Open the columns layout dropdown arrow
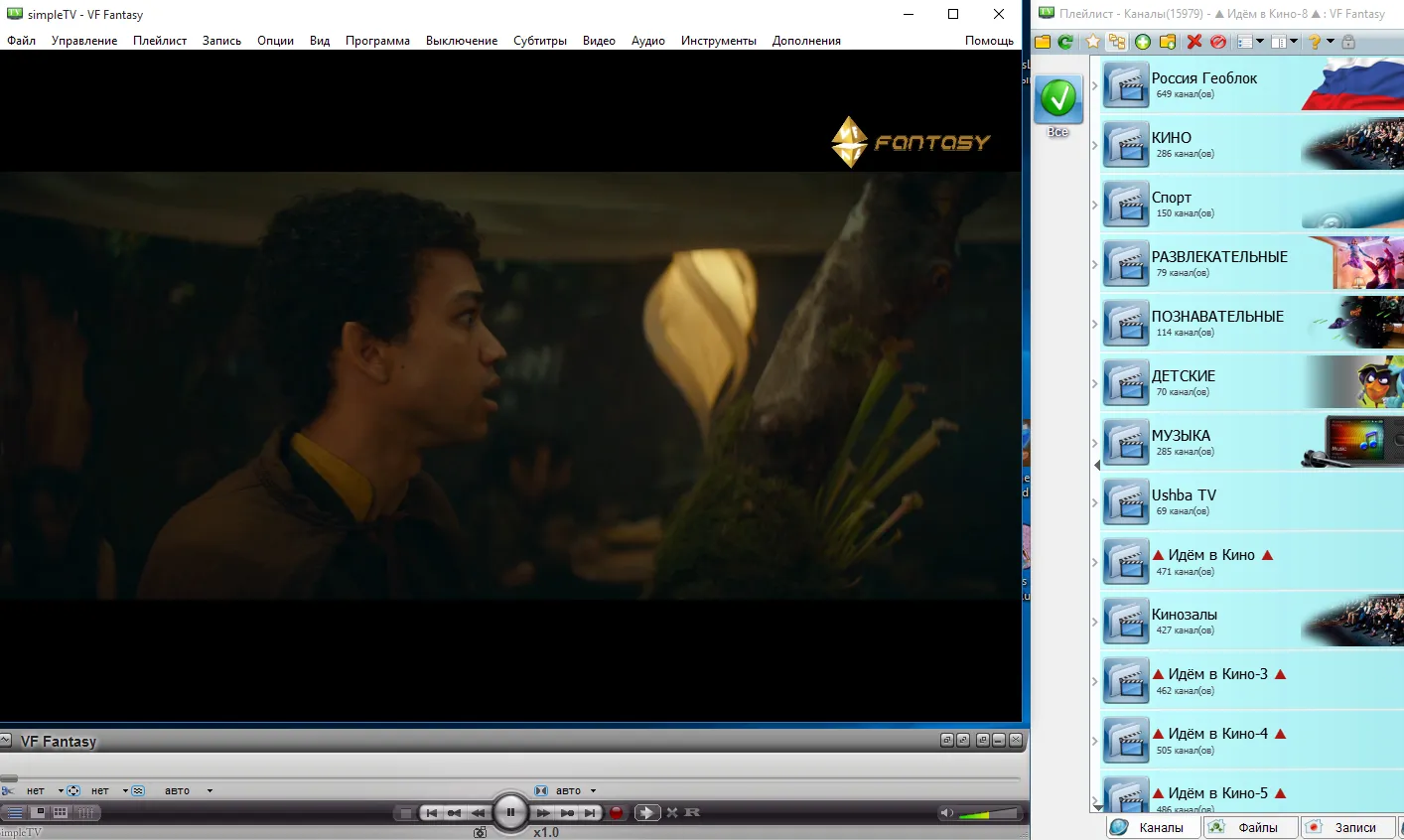Image resolution: width=1404 pixels, height=840 pixels. pyautogui.click(x=1294, y=42)
